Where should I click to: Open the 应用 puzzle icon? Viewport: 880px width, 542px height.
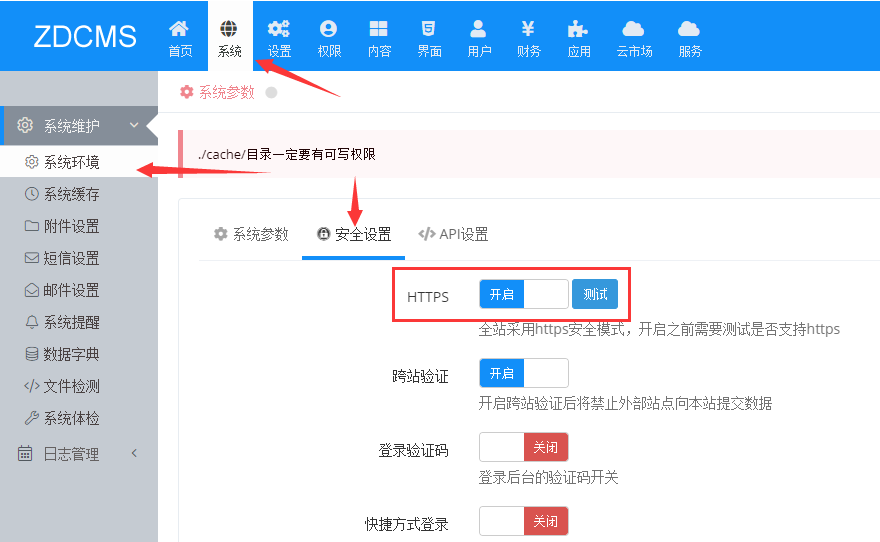tap(578, 28)
